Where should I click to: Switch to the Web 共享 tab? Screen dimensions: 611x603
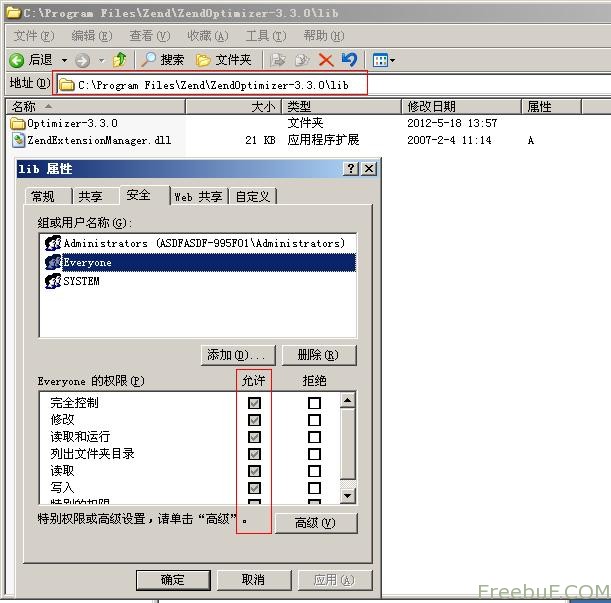click(x=199, y=196)
